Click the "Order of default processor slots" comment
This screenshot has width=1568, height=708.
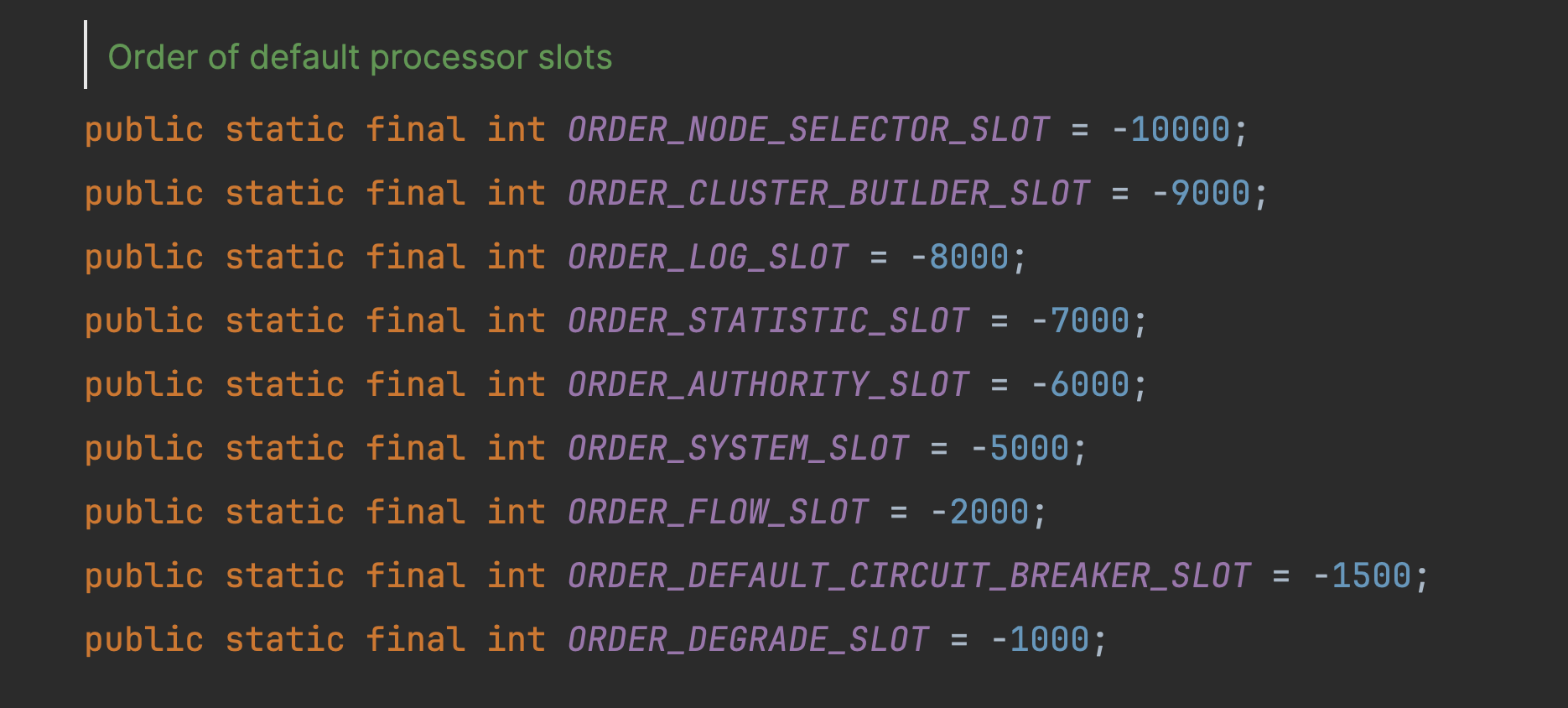[x=360, y=58]
